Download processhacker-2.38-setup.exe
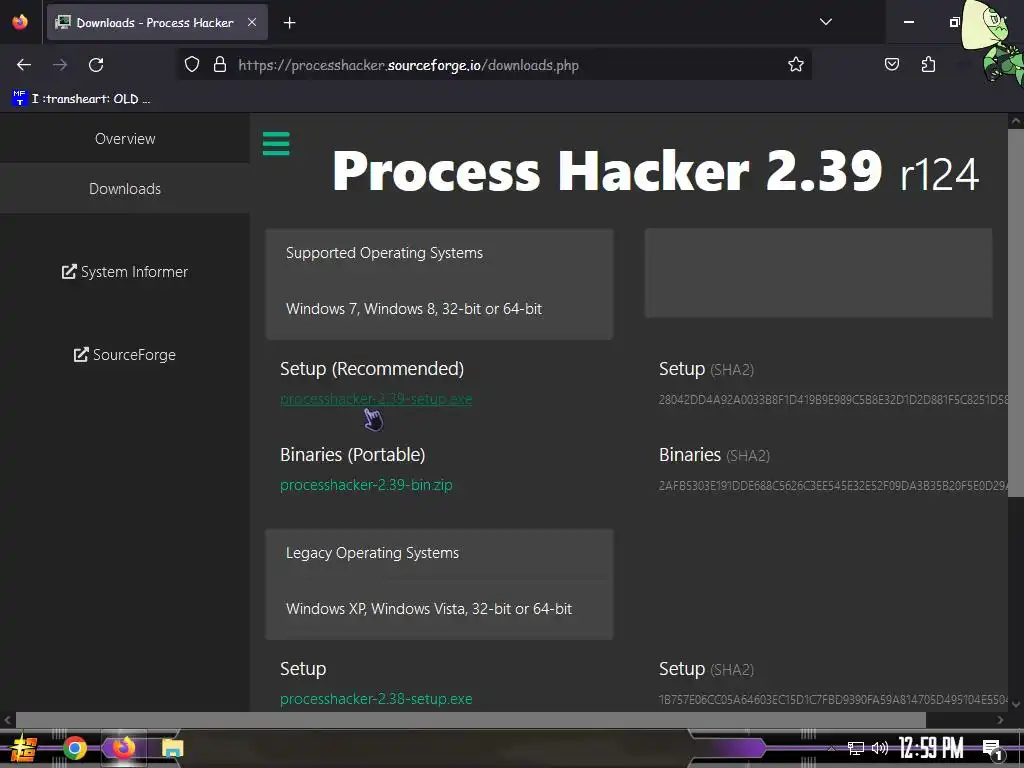1024x768 pixels. pyautogui.click(x=376, y=699)
